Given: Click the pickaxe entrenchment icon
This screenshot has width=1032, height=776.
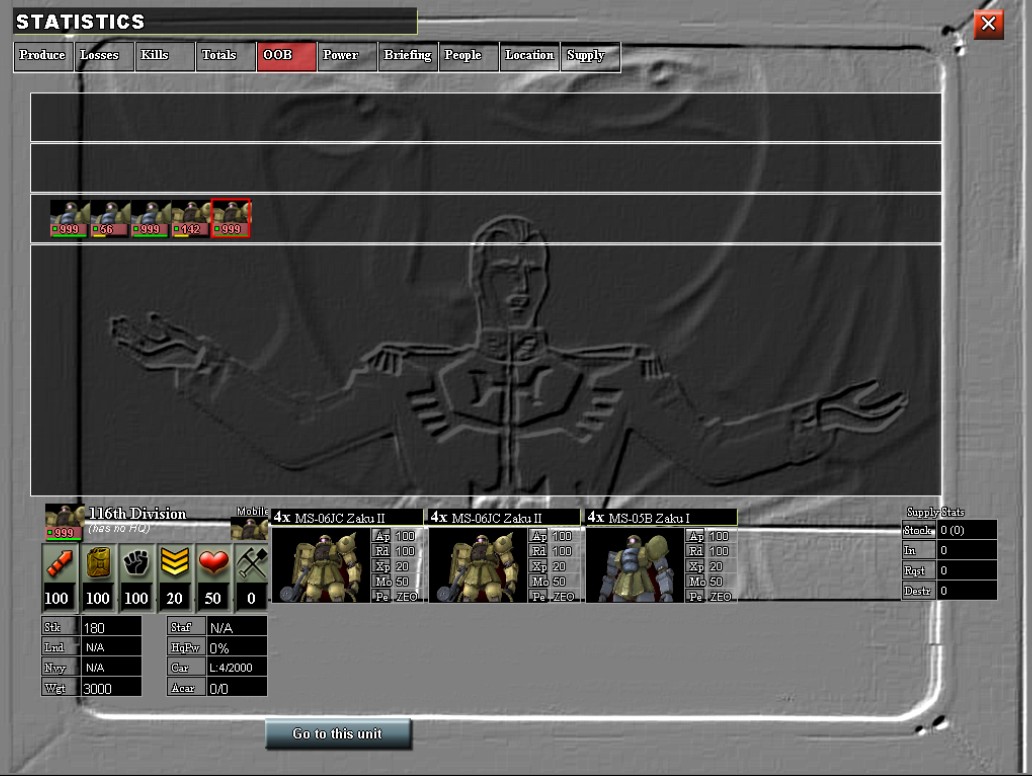Looking at the screenshot, I should (251, 563).
